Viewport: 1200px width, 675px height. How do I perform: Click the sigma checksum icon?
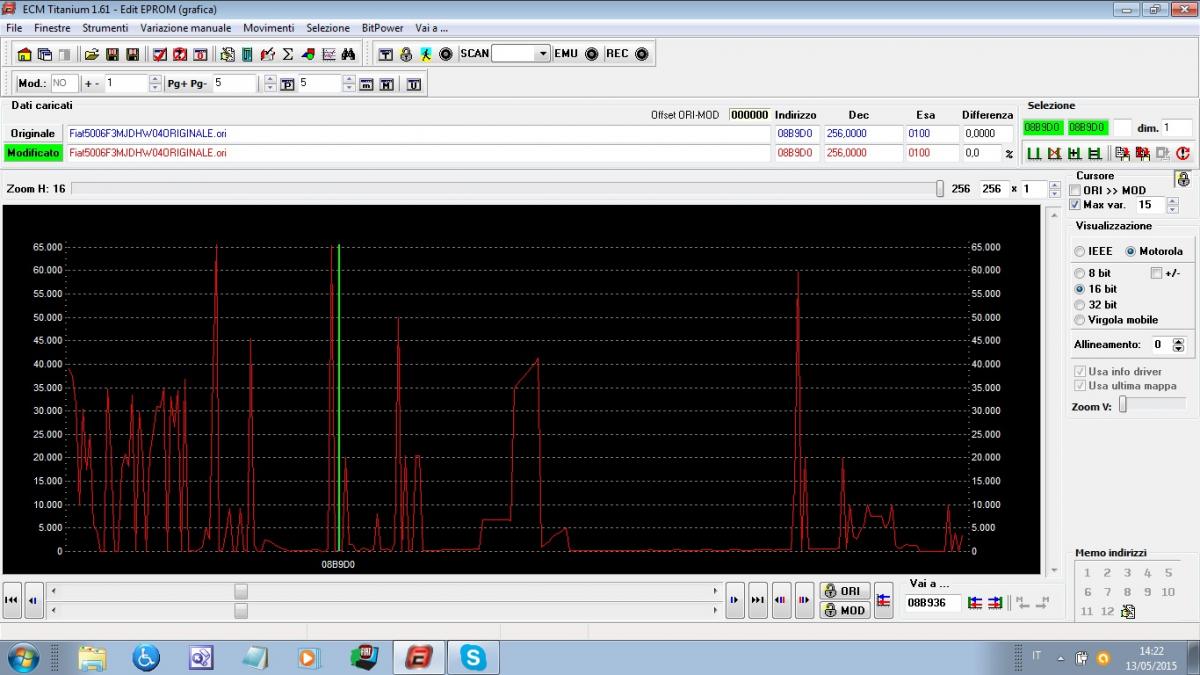coord(288,54)
